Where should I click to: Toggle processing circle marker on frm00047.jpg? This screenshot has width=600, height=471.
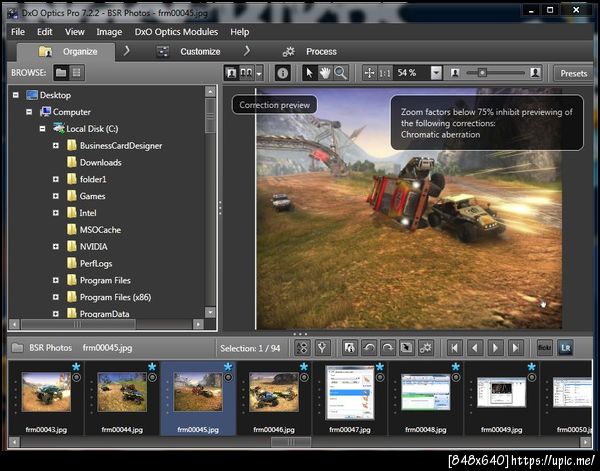[x=380, y=378]
